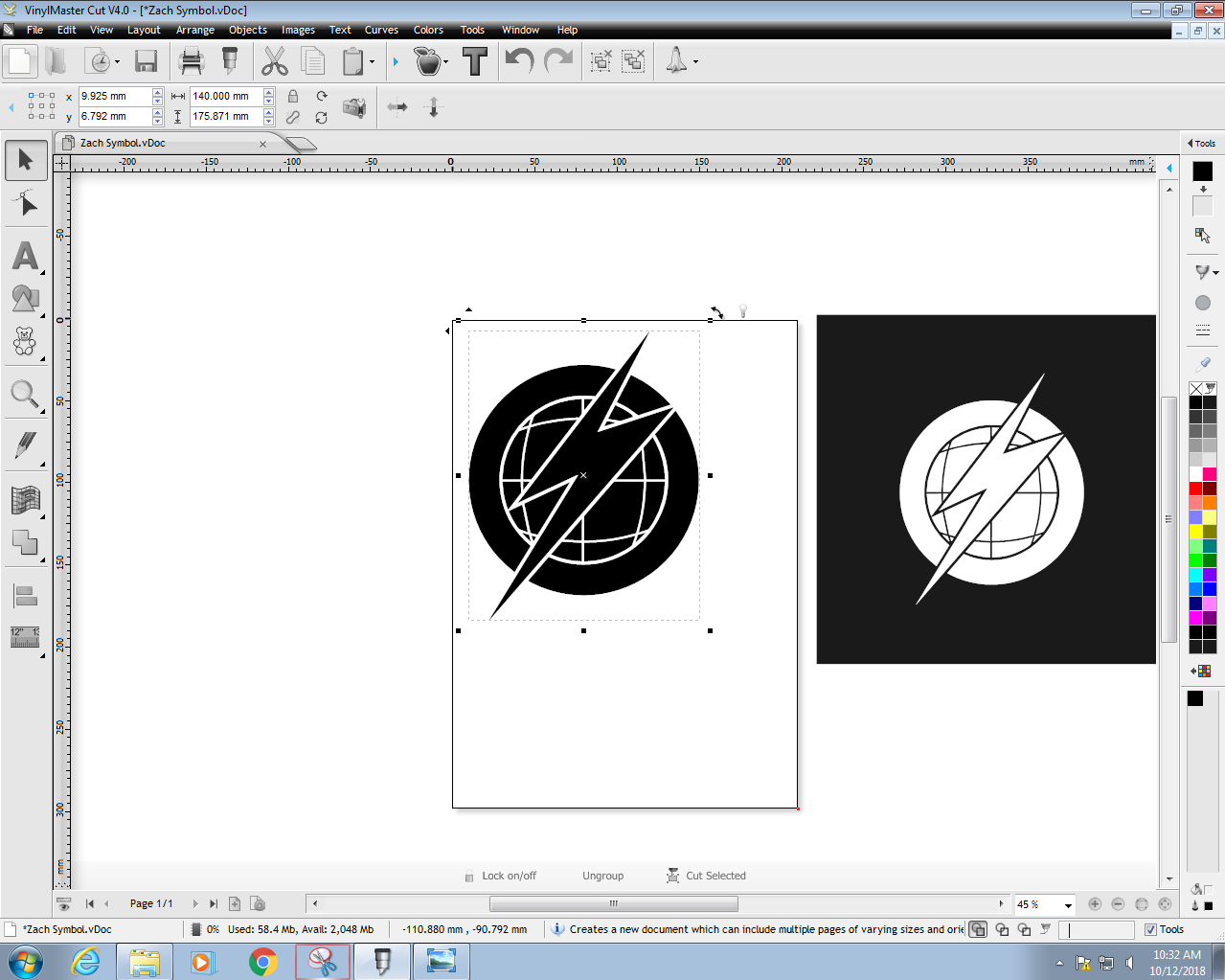Expand the rocket icon dropdown
Screen dimensions: 1225x980
pyautogui.click(x=695, y=62)
